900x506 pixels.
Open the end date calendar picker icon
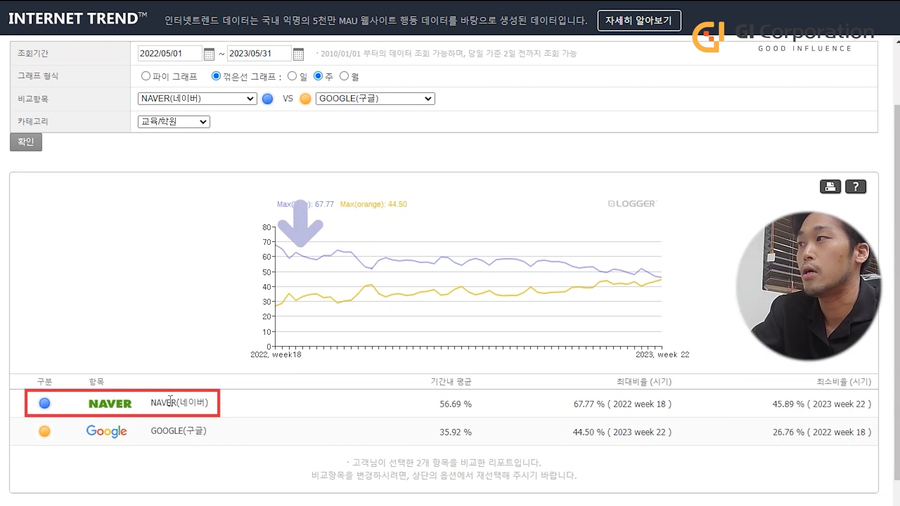pos(298,54)
